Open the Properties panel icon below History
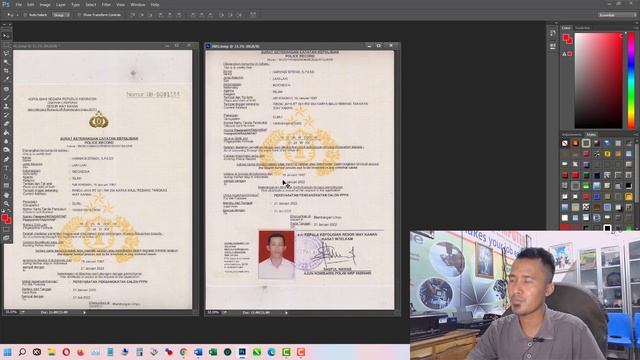 point(553,46)
